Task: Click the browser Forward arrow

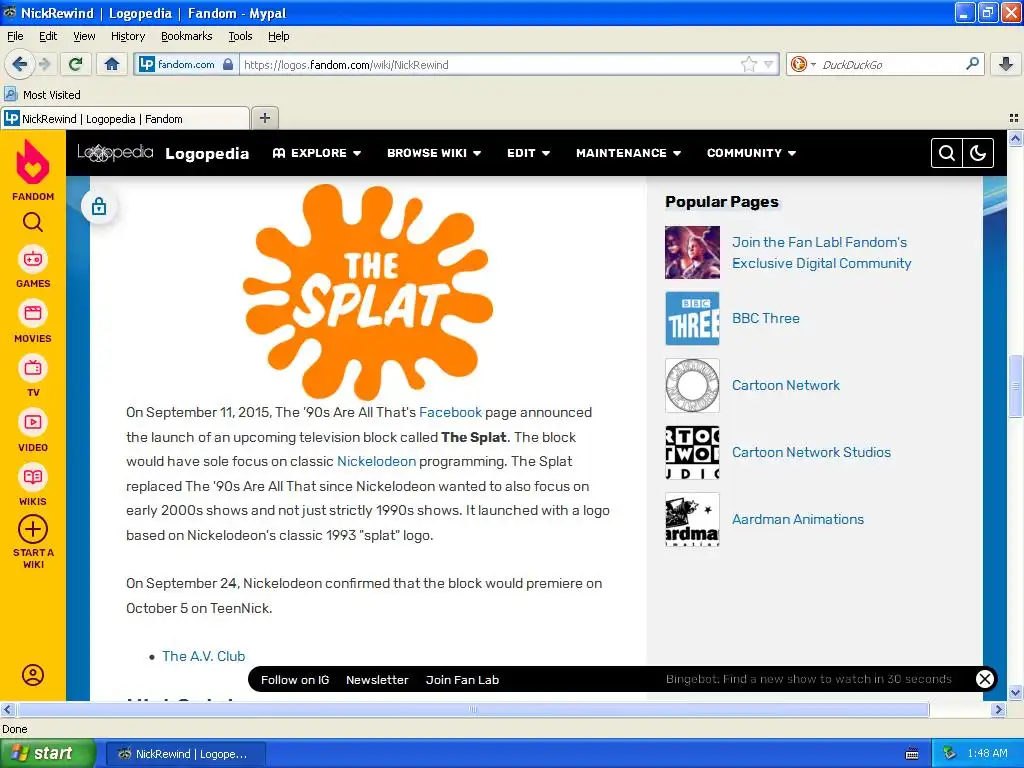Action: [44, 64]
